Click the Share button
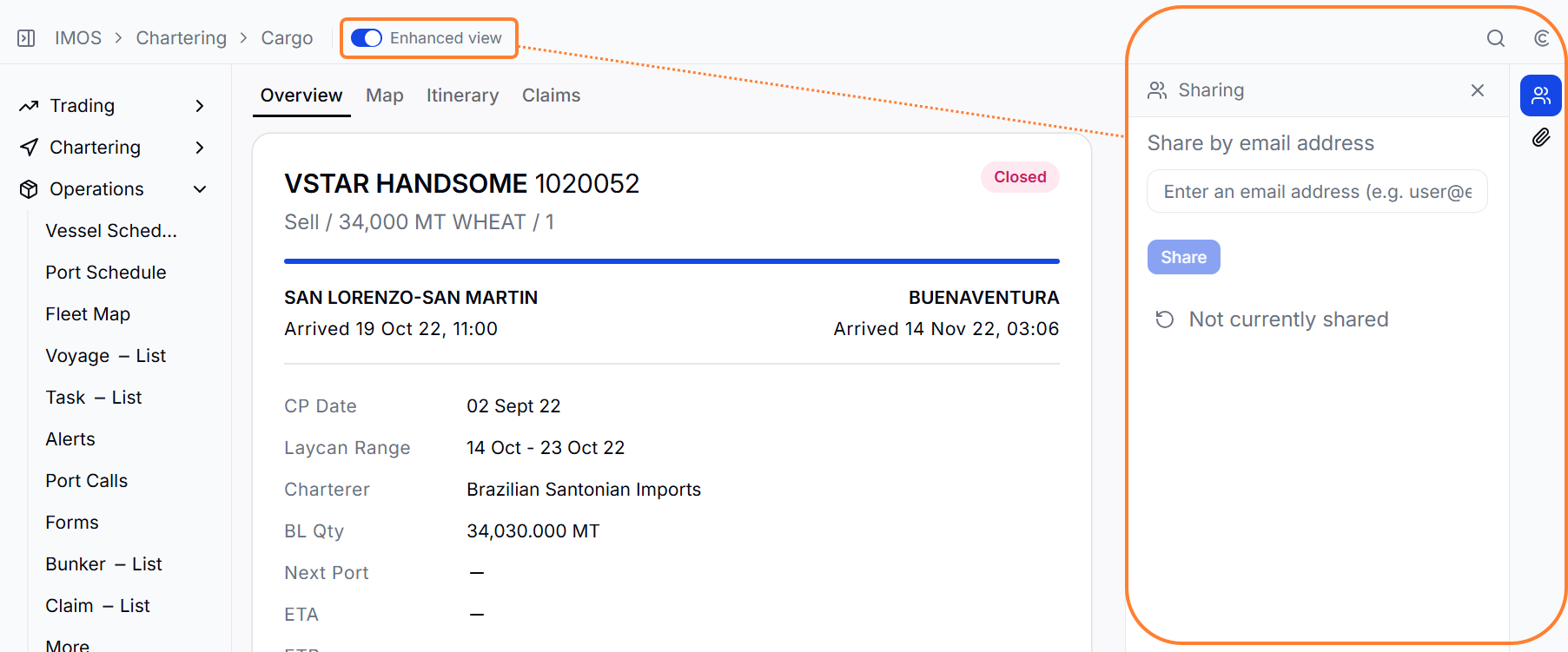This screenshot has height=652, width=1568. [1183, 257]
